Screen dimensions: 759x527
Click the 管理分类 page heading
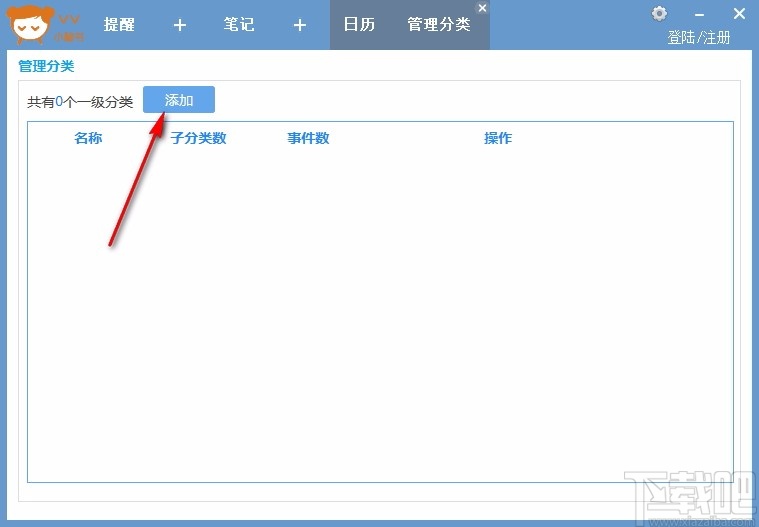[x=46, y=66]
